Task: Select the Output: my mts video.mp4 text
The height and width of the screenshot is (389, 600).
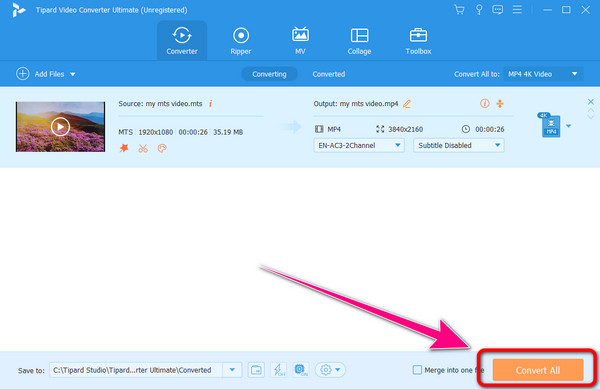Action: 356,104
